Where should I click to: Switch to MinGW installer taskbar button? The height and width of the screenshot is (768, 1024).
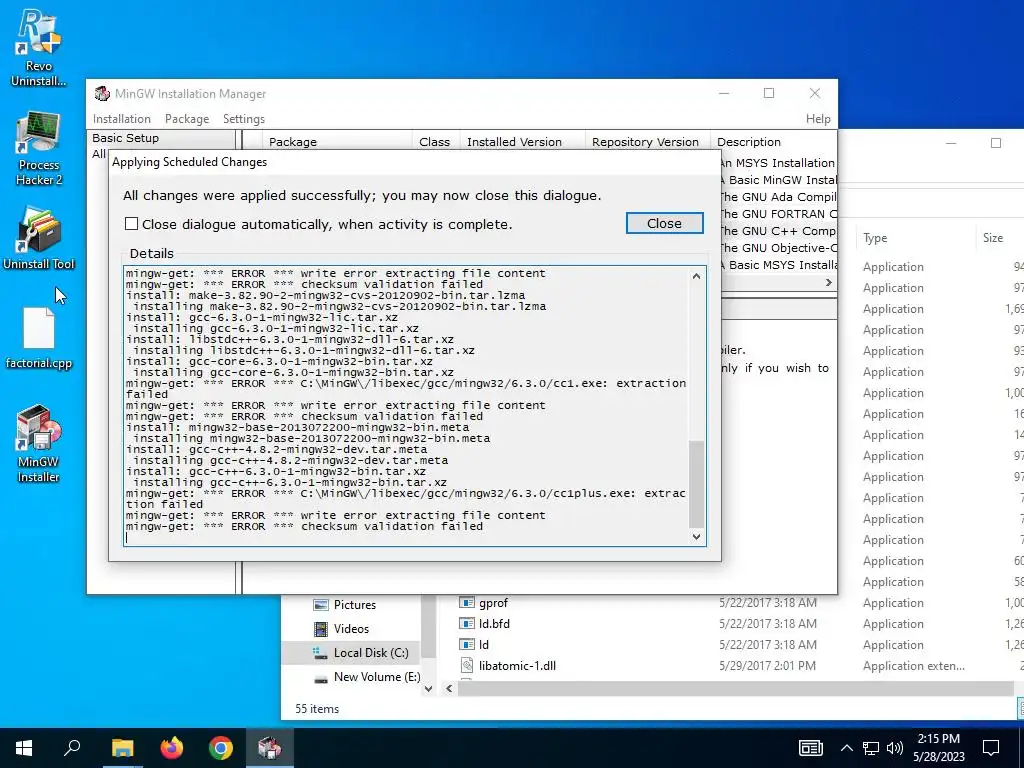270,748
